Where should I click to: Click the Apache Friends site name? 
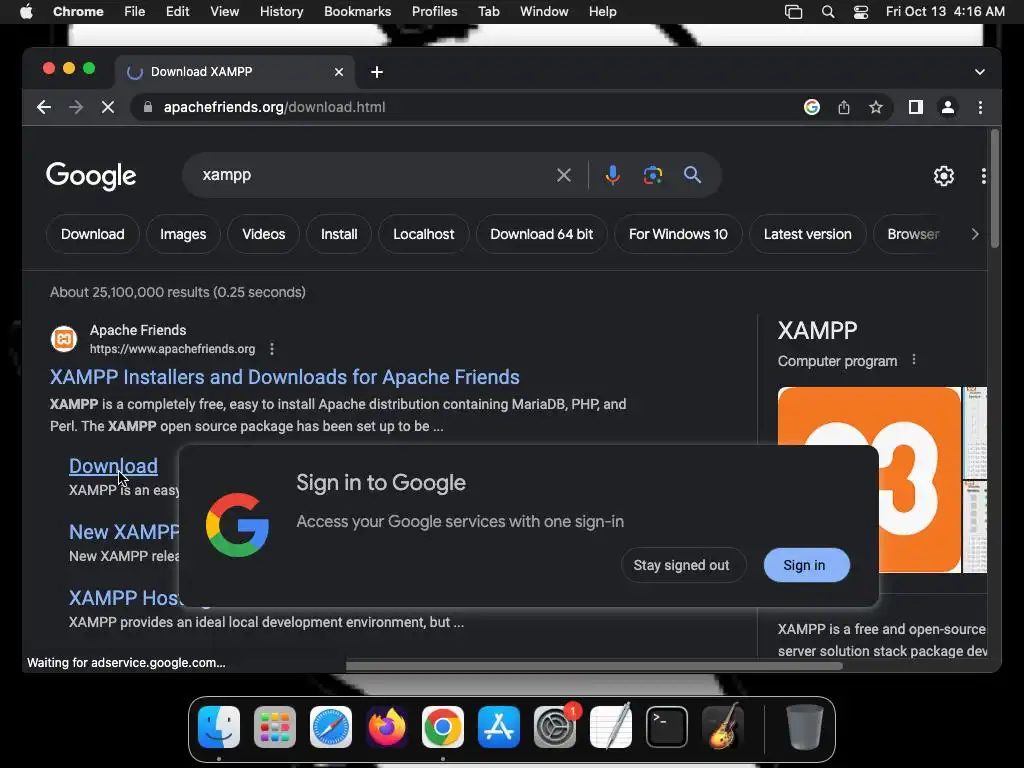click(138, 330)
